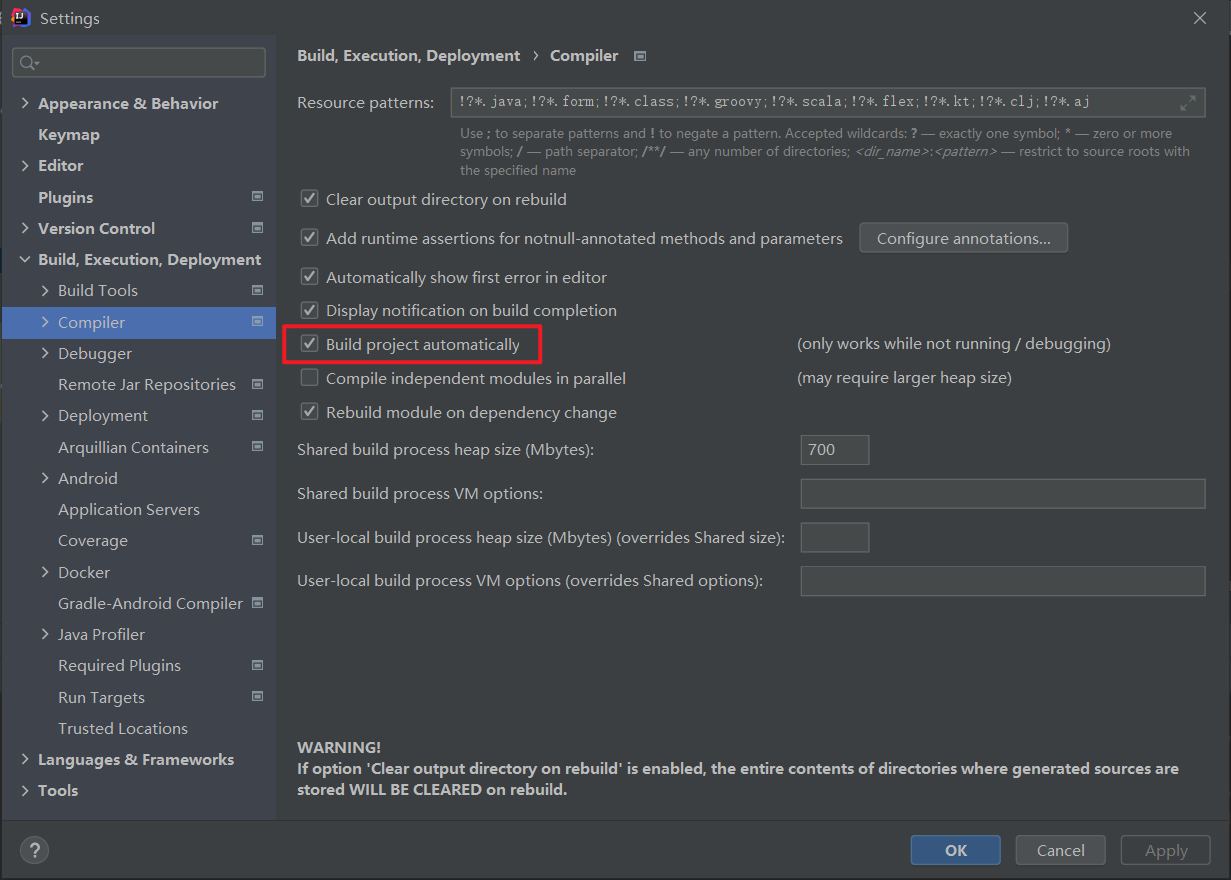
Task: Expand the Editor section
Action: [x=25, y=165]
